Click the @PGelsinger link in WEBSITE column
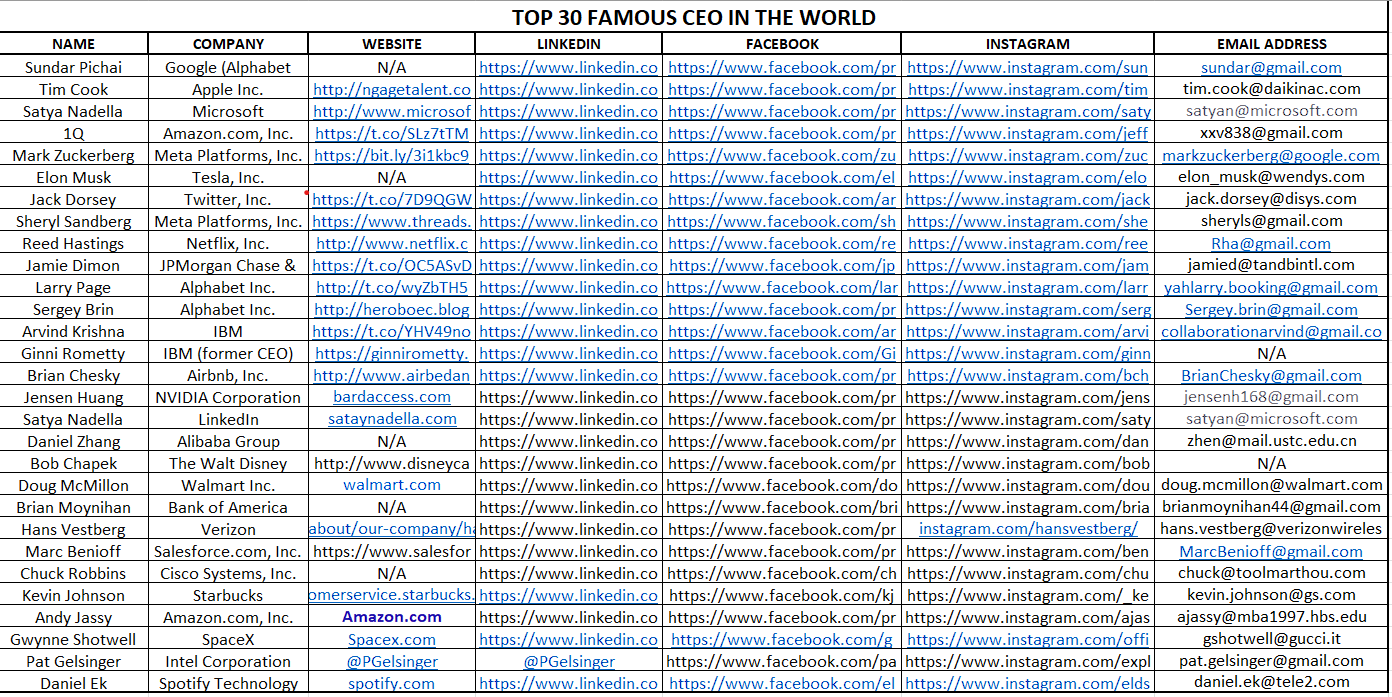The image size is (1392, 697). (392, 661)
